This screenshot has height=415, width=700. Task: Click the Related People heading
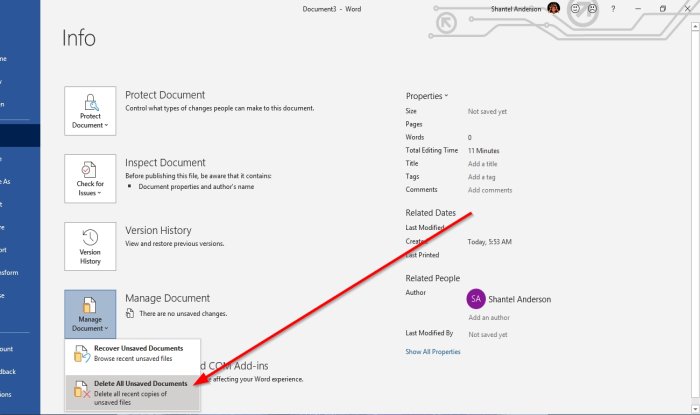pos(432,278)
